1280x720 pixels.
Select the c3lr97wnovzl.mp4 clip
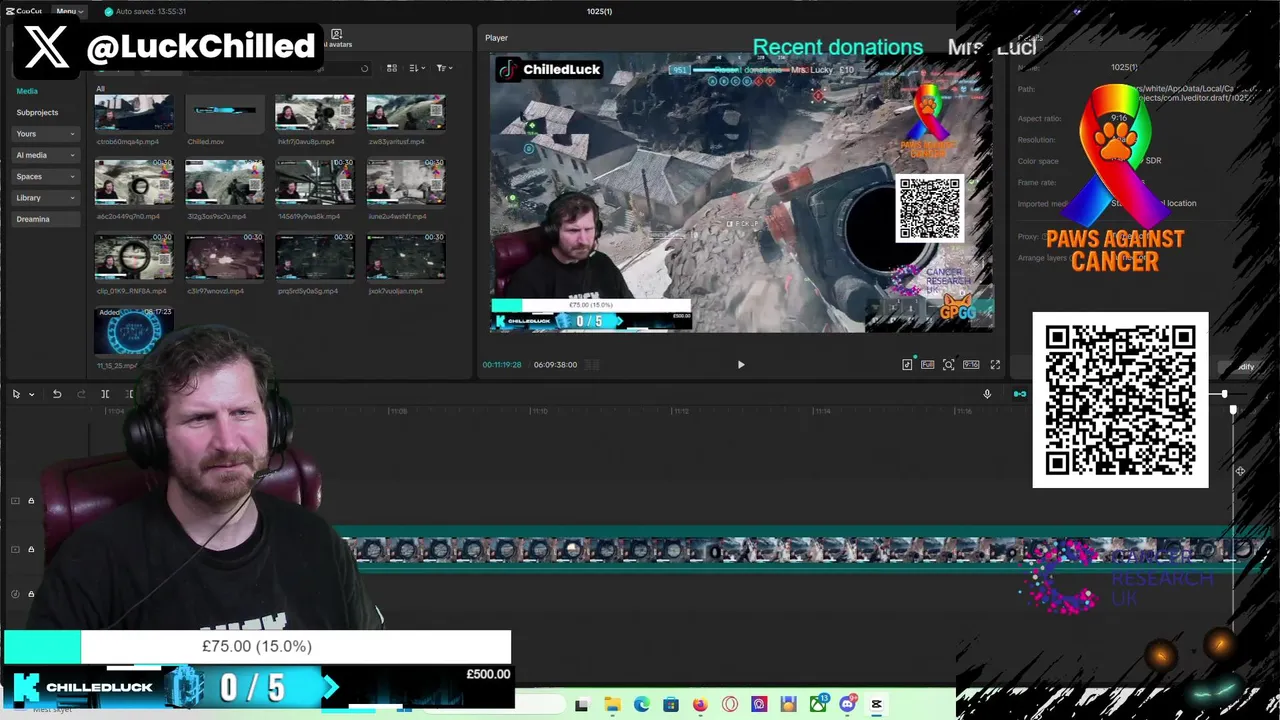(x=224, y=257)
